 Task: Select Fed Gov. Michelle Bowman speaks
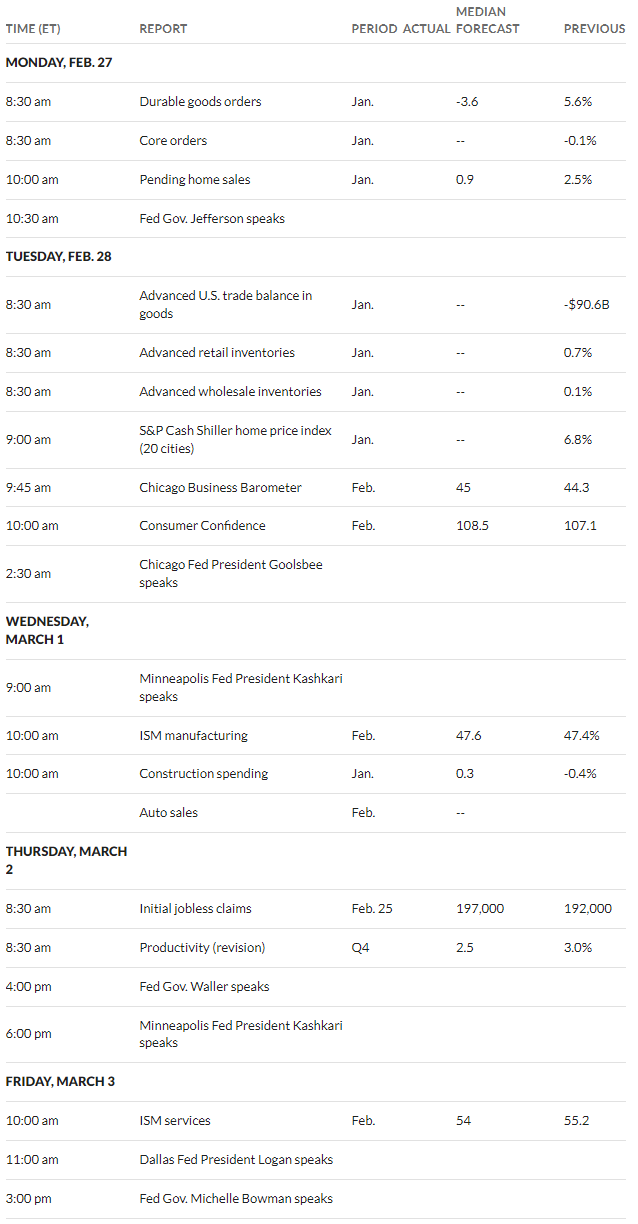pyautogui.click(x=236, y=1199)
